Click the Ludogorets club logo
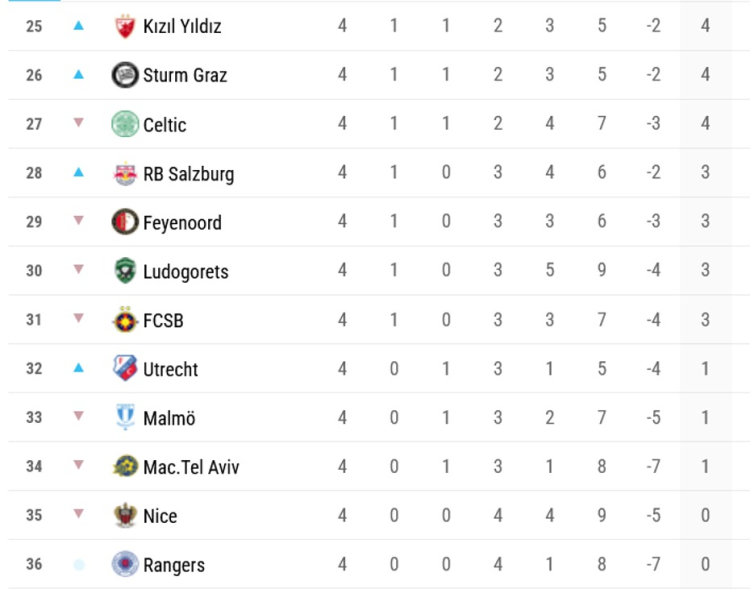Viewport: 750px width, 589px height. point(125,271)
